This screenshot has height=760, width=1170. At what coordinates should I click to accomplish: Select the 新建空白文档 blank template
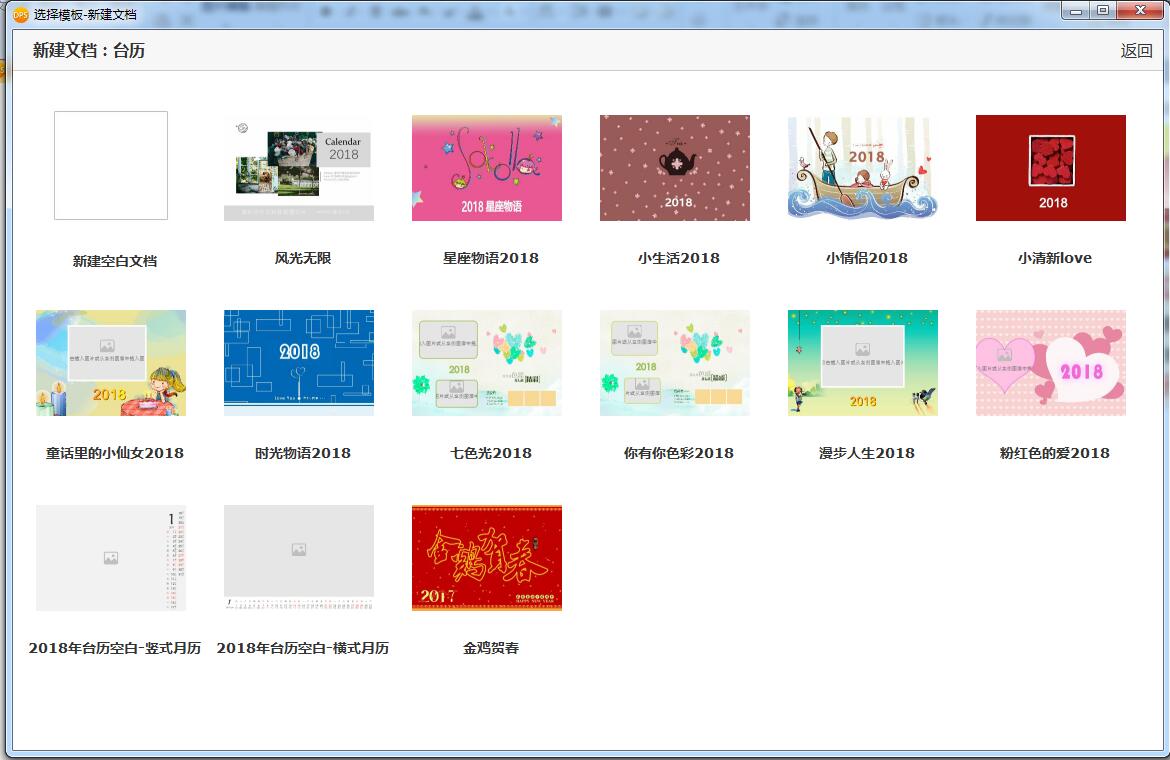click(x=110, y=166)
